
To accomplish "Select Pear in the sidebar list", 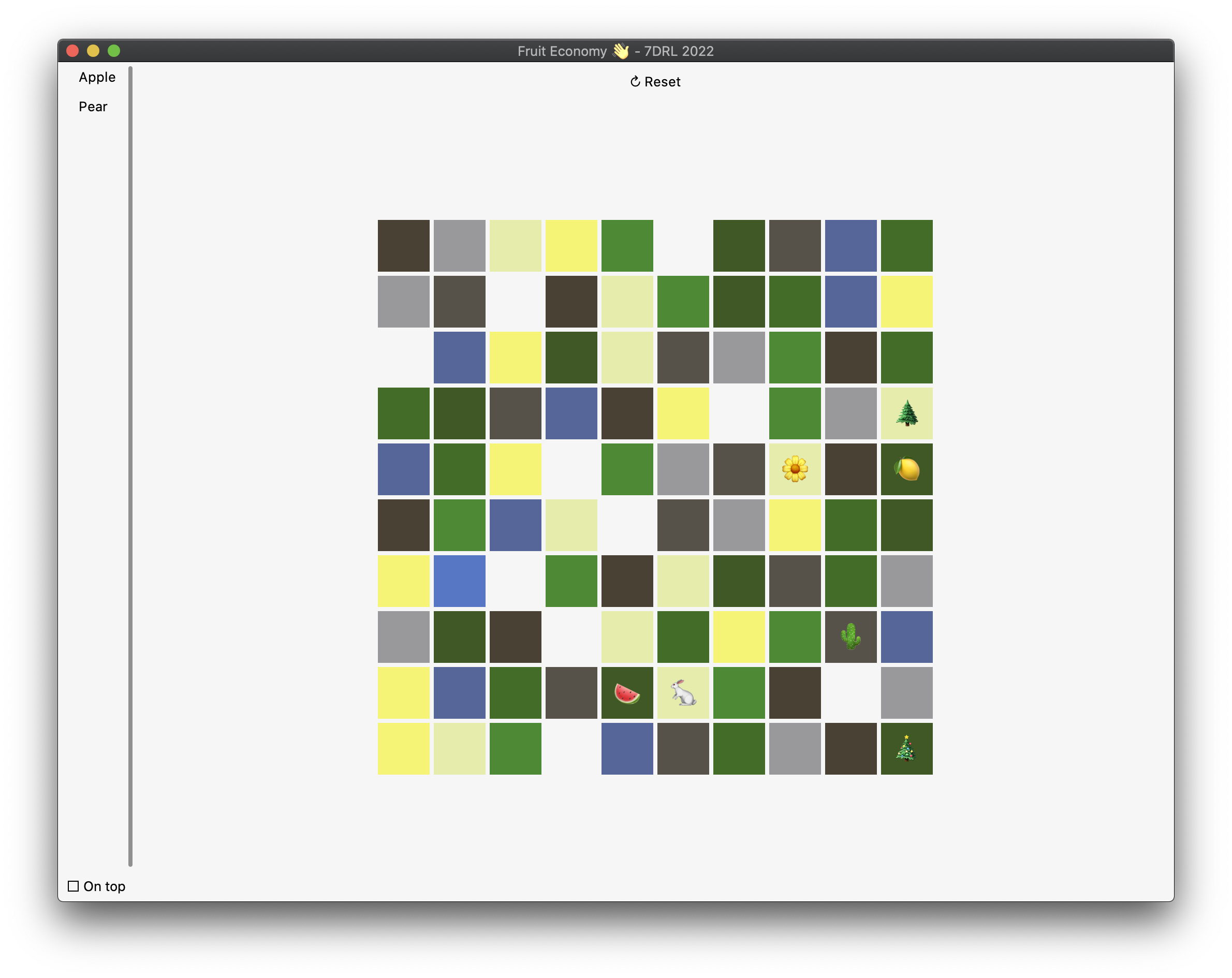I will 93,107.
